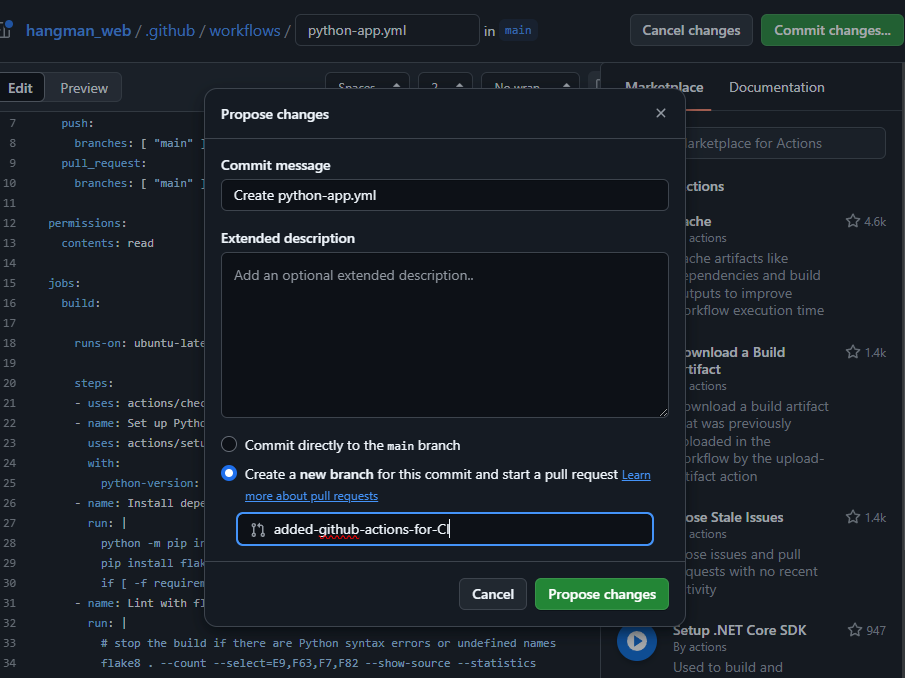Click the Cancel changes button
This screenshot has width=905, height=678.
click(x=691, y=30)
